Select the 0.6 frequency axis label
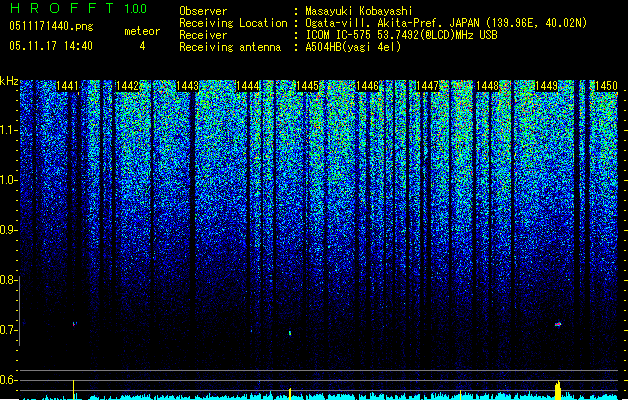629x400 pixels. pos(8,380)
